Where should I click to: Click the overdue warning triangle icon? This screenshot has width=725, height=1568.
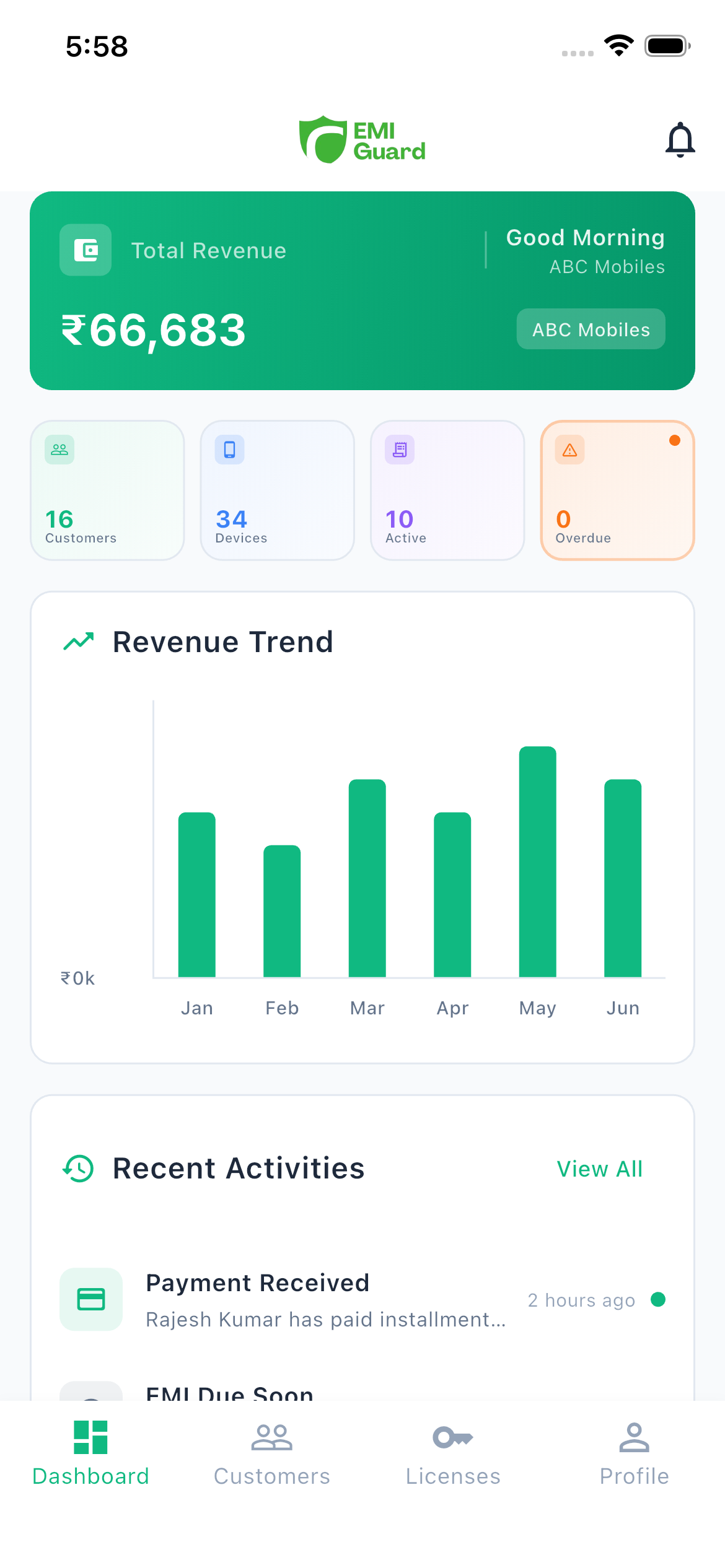pos(569,450)
